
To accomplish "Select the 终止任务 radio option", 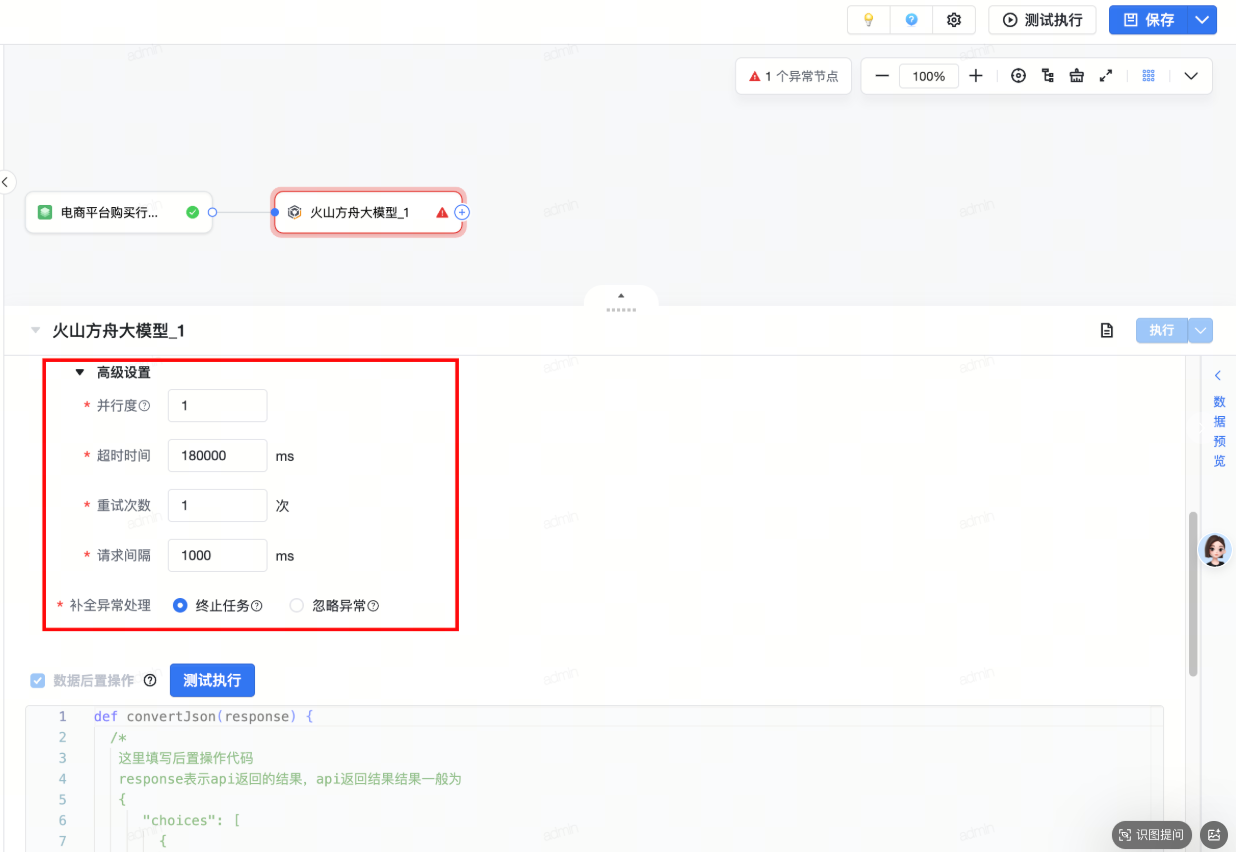I will point(180,605).
